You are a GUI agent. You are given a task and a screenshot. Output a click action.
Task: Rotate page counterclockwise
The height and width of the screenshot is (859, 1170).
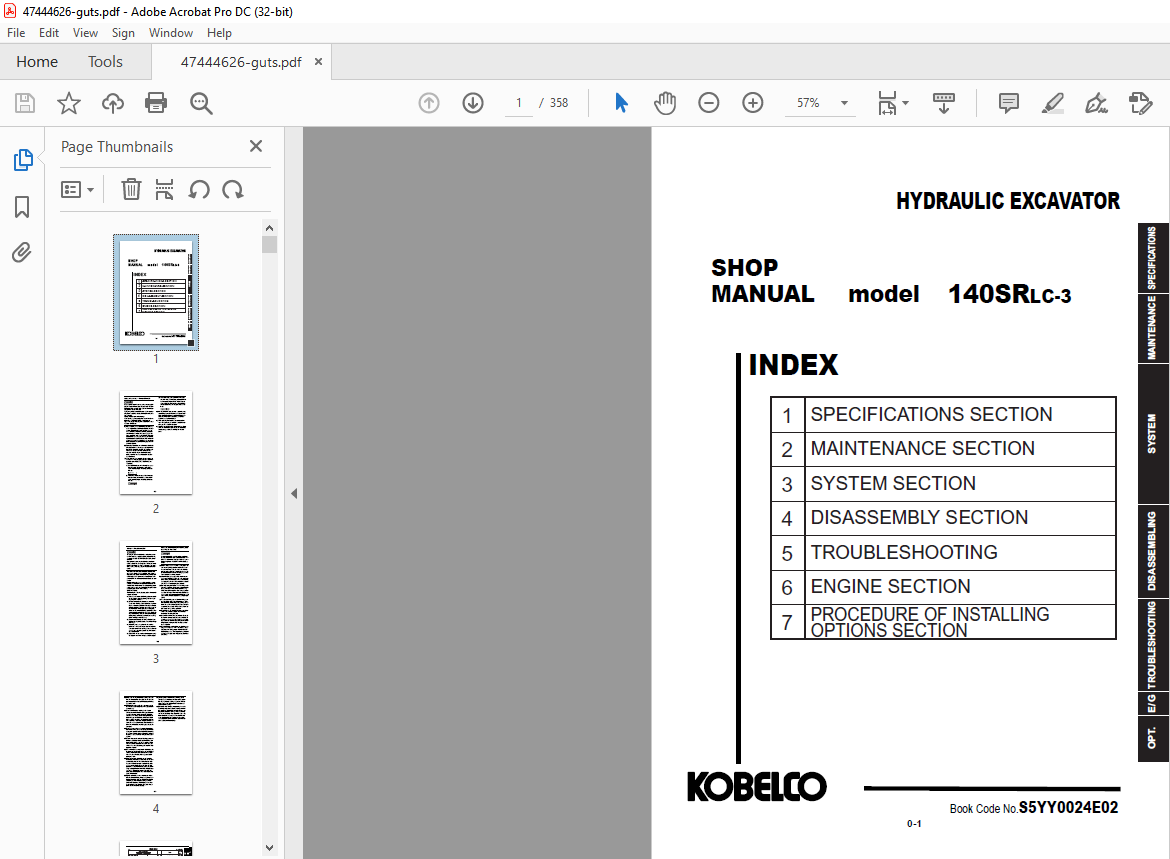click(x=198, y=190)
